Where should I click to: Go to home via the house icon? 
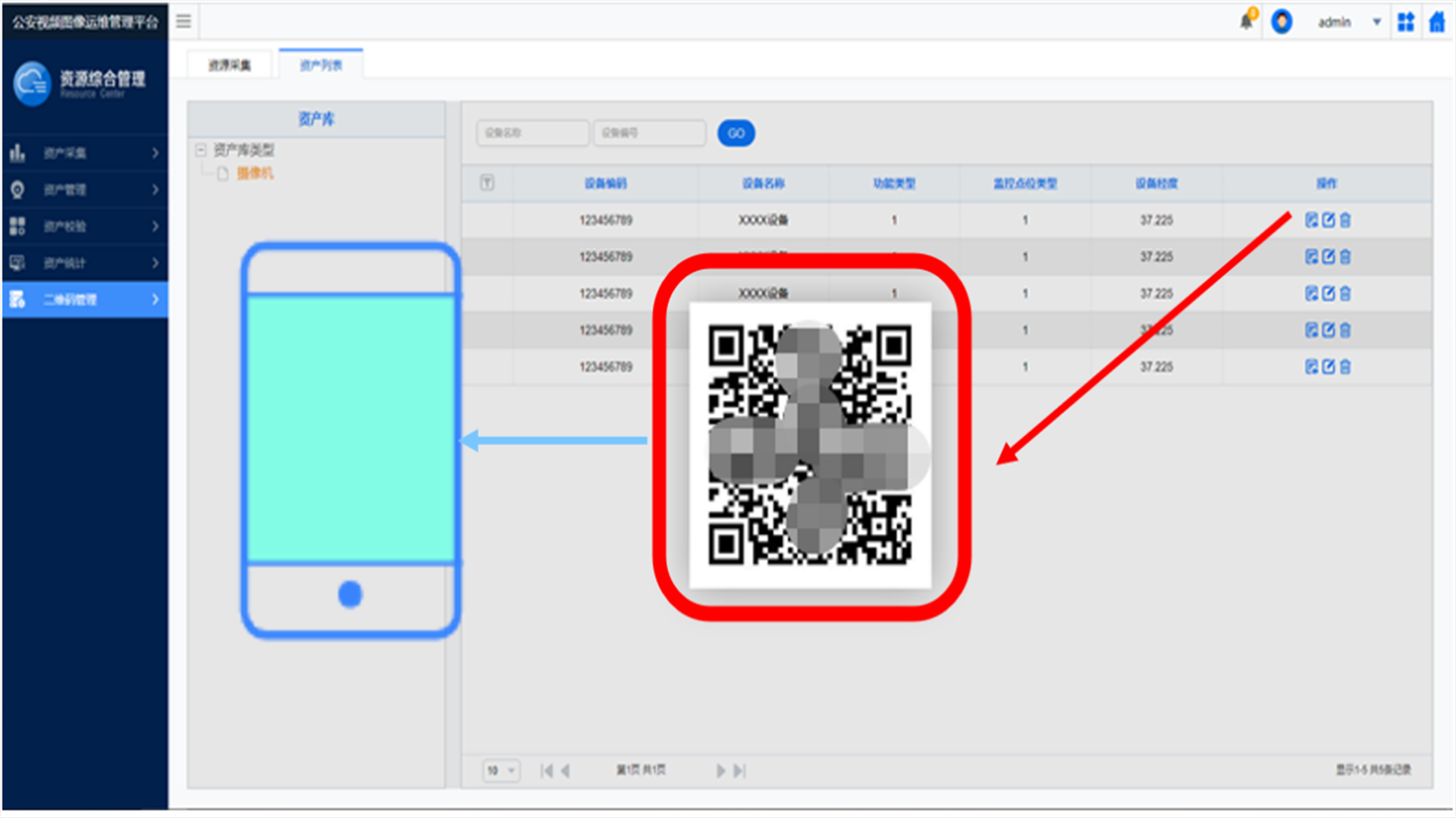pos(1437,22)
